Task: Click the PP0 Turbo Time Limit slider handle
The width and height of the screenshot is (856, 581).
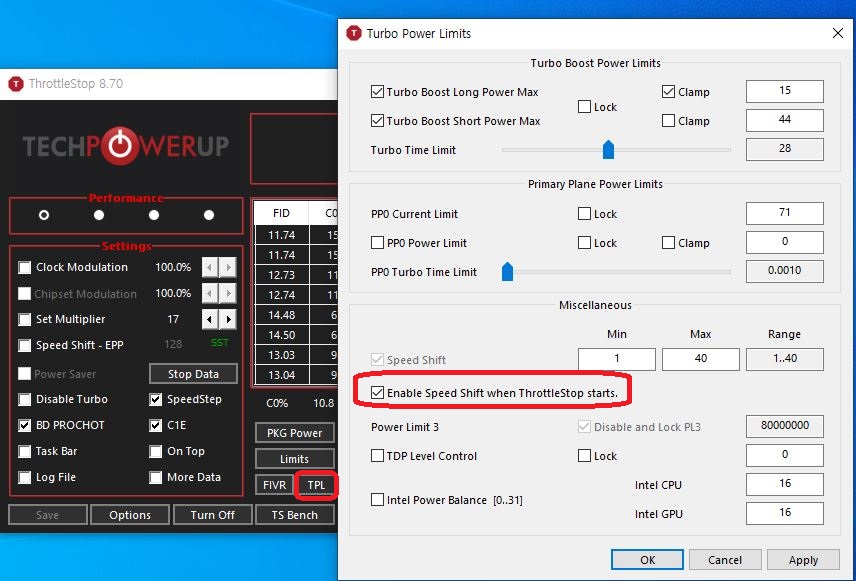Action: (507, 271)
